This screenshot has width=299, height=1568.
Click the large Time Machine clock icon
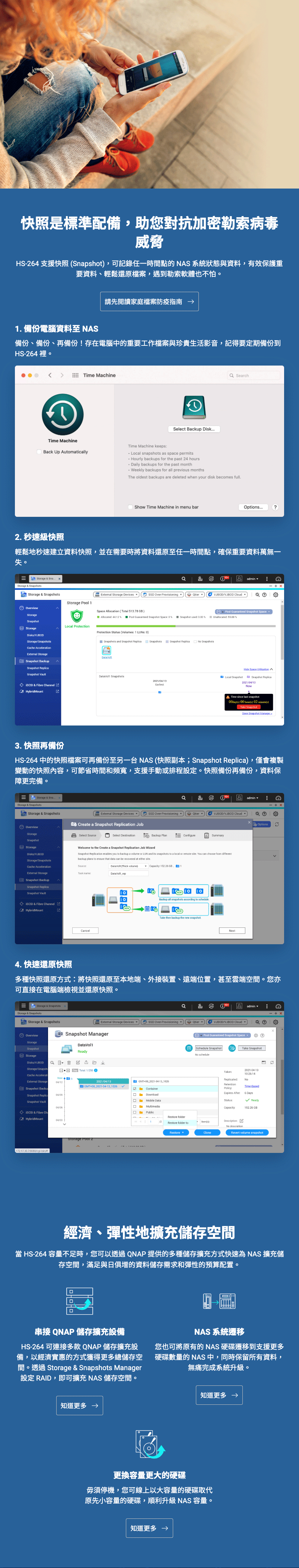coord(63,414)
